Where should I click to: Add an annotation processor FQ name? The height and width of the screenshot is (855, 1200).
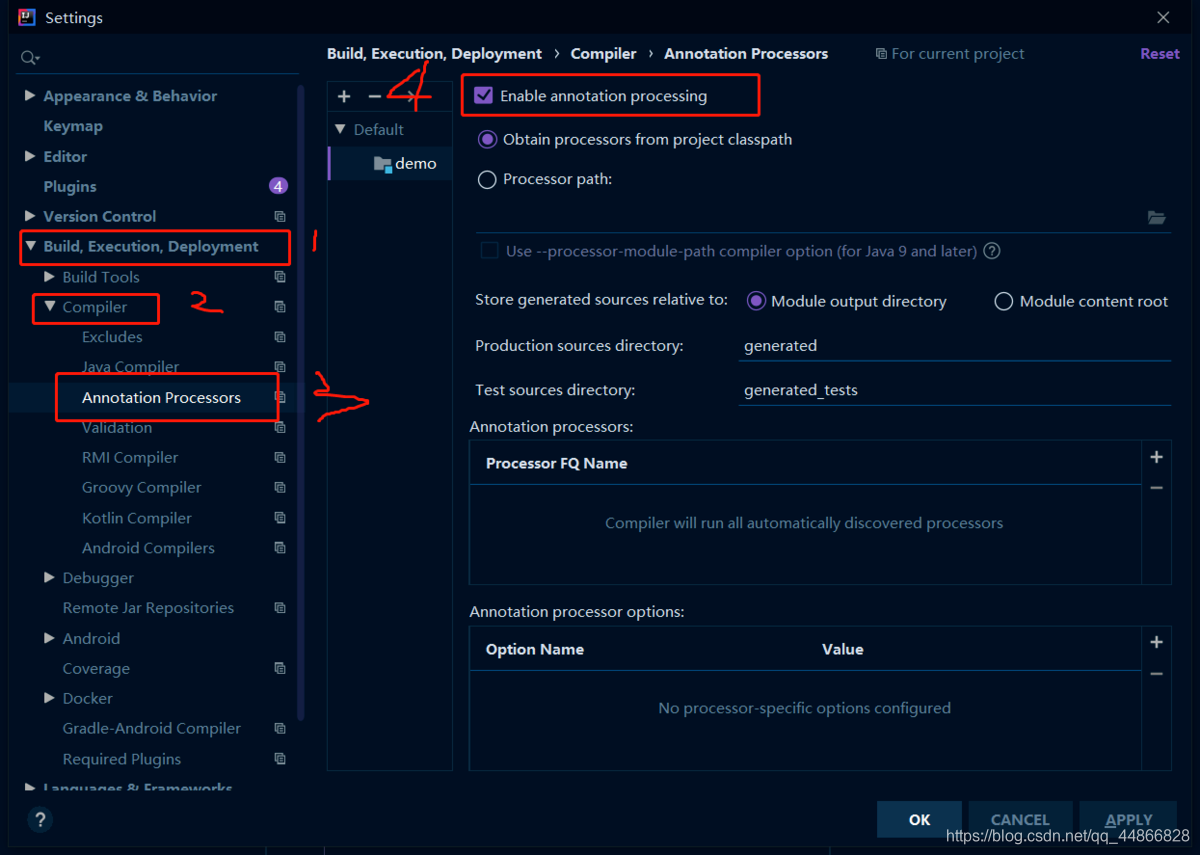pos(1156,457)
